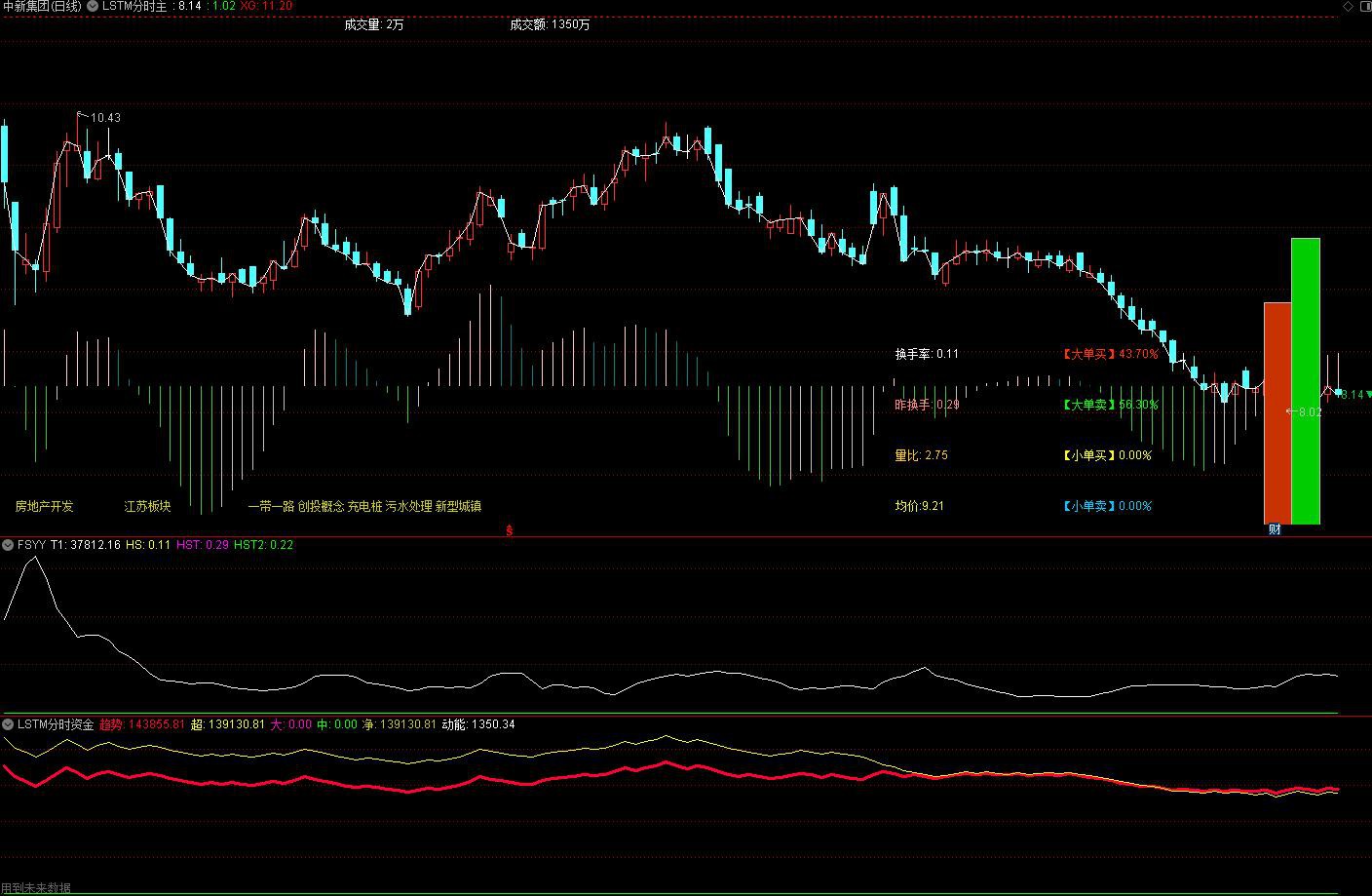This screenshot has height=896, width=1372.
Task: Click the 换手率: 0.11 value
Action: (927, 354)
